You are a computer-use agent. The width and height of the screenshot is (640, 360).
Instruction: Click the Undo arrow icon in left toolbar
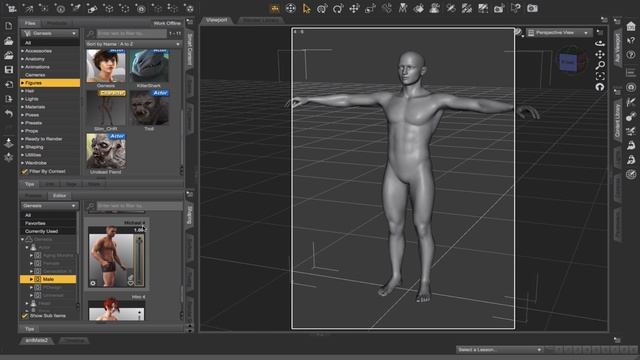tap(9, 114)
